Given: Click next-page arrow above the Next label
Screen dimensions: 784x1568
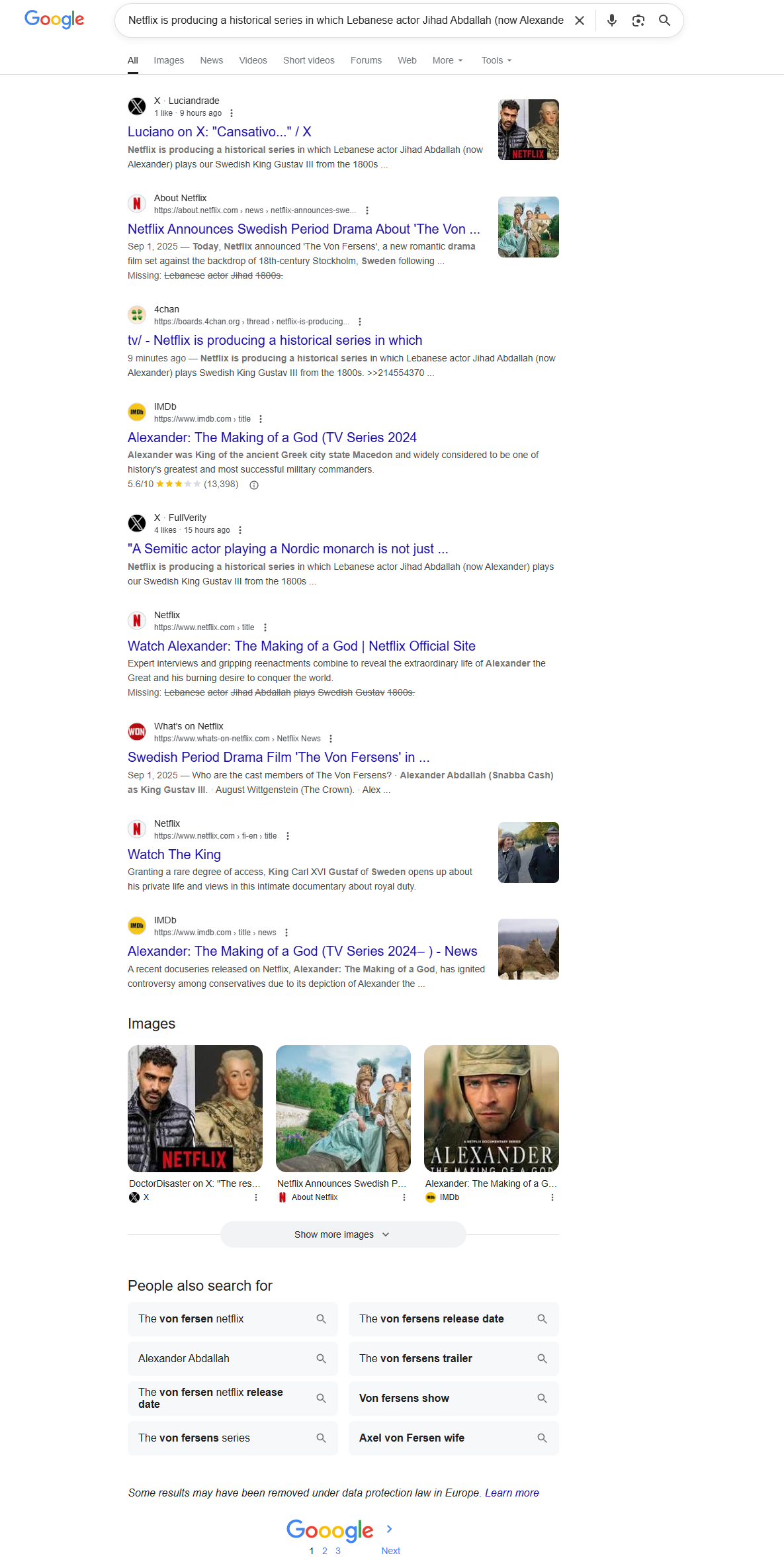Looking at the screenshot, I should point(390,1529).
